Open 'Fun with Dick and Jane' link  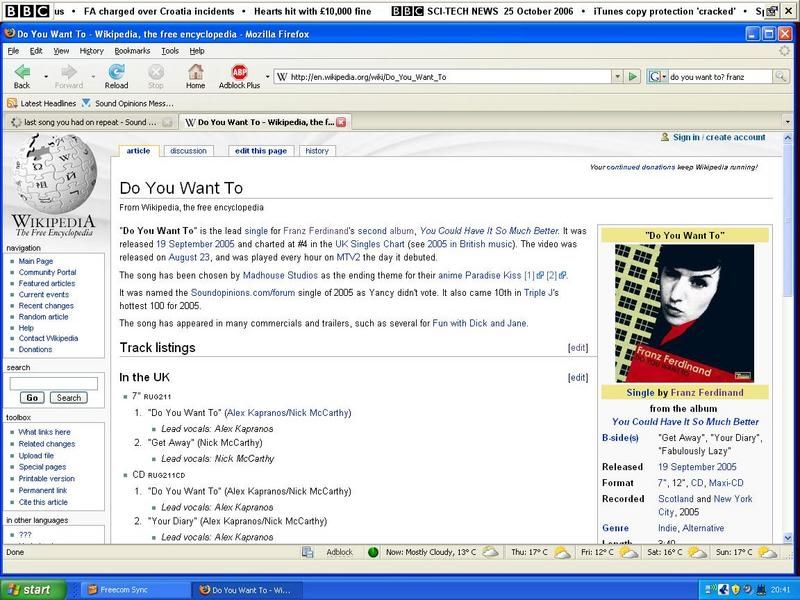(480, 323)
